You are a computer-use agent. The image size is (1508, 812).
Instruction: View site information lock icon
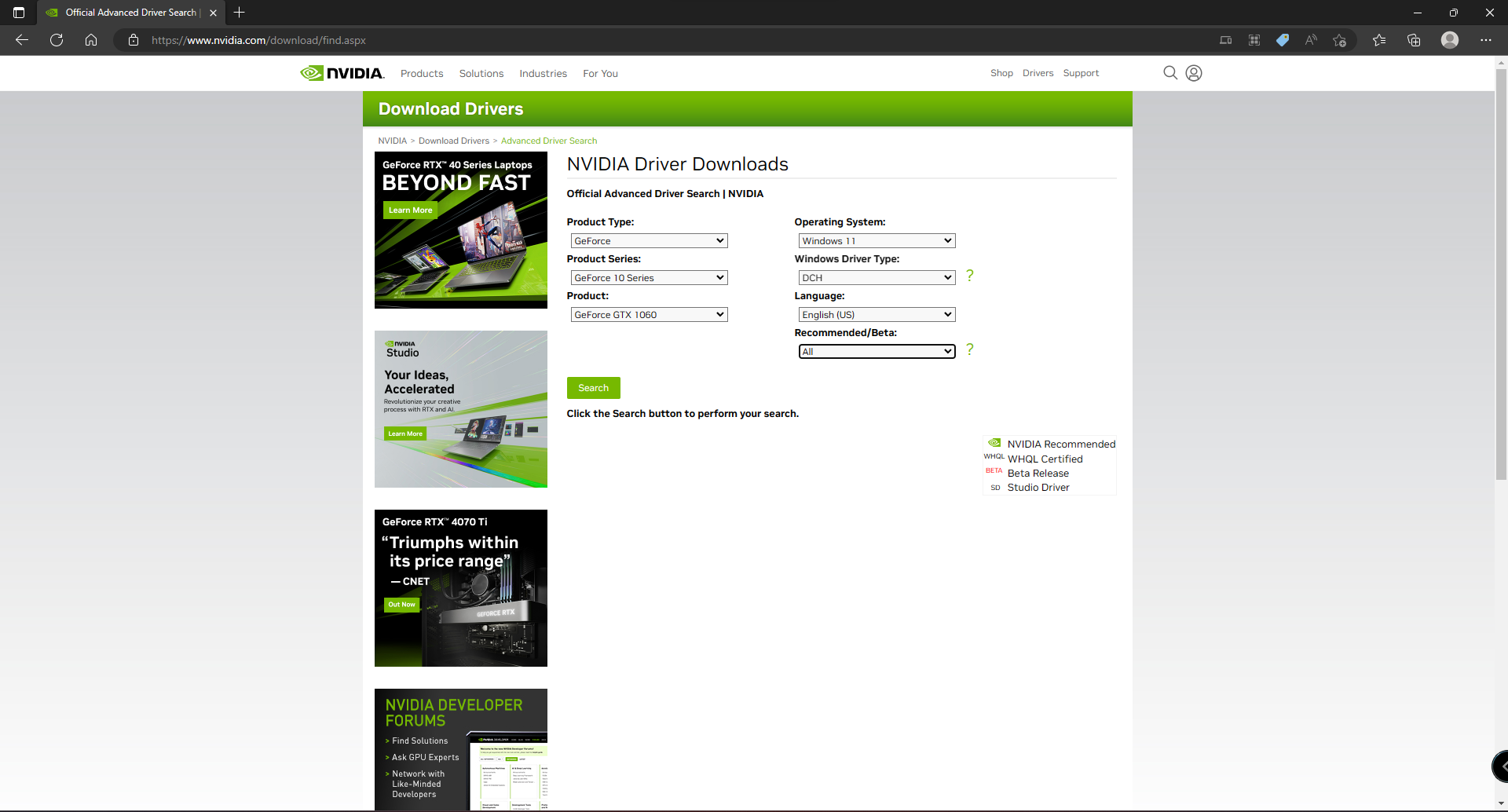click(x=134, y=40)
